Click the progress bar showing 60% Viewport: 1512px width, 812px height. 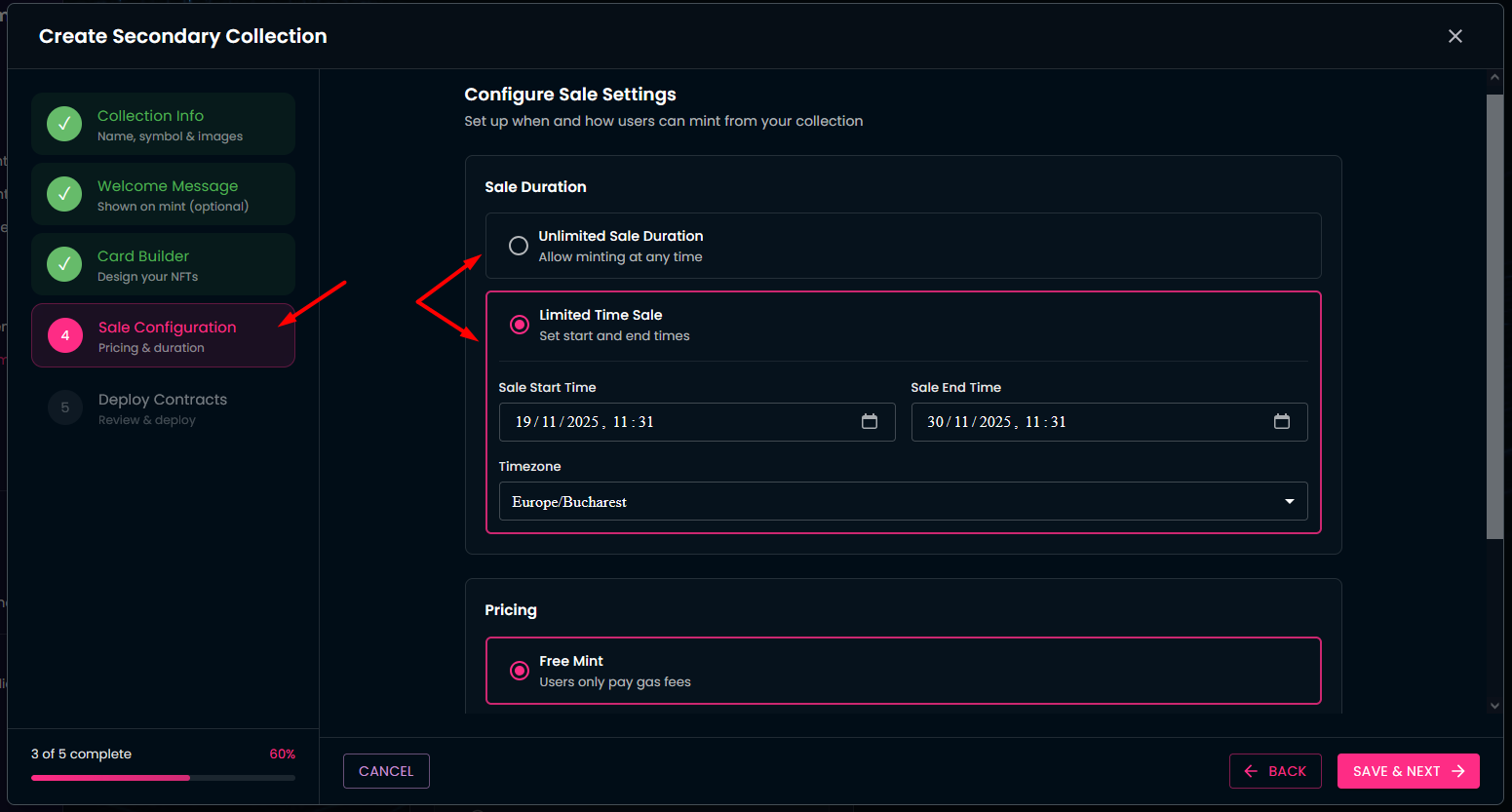(x=163, y=778)
